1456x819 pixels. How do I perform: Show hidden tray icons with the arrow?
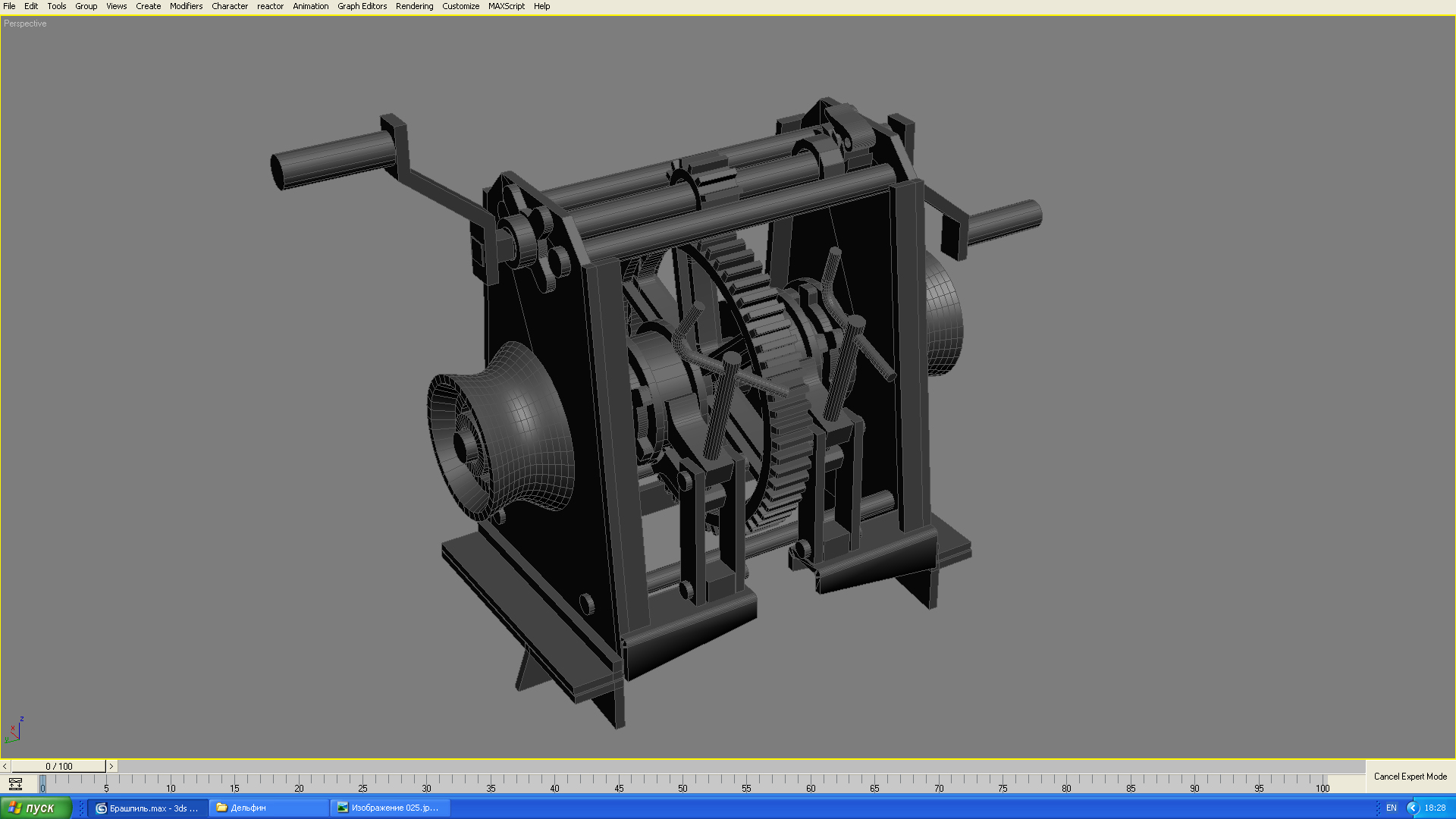point(1412,808)
